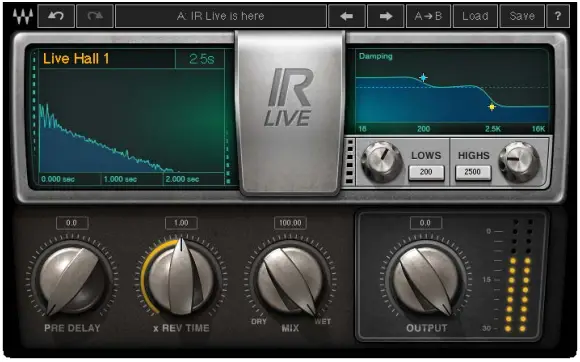Select the cyan low damping point on graph
This screenshot has width=580, height=362.
[x=424, y=78]
